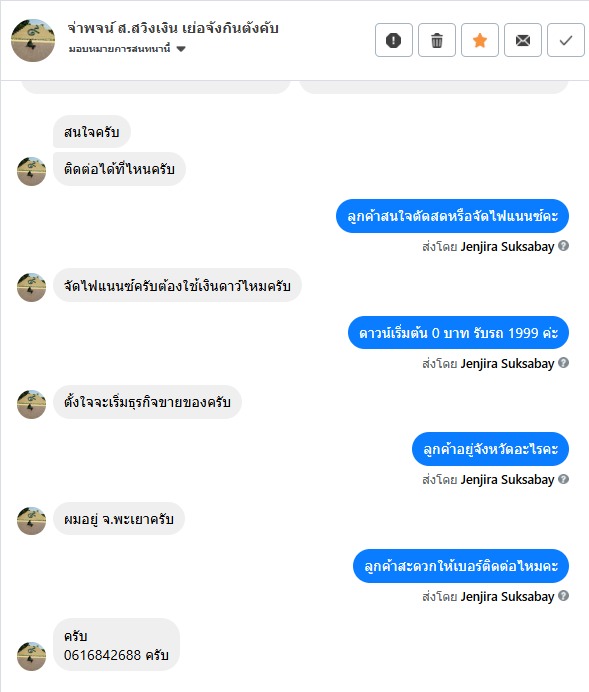The width and height of the screenshot is (589, 692).
Task: Mark conversation as done with checkmark
Action: pyautogui.click(x=566, y=40)
